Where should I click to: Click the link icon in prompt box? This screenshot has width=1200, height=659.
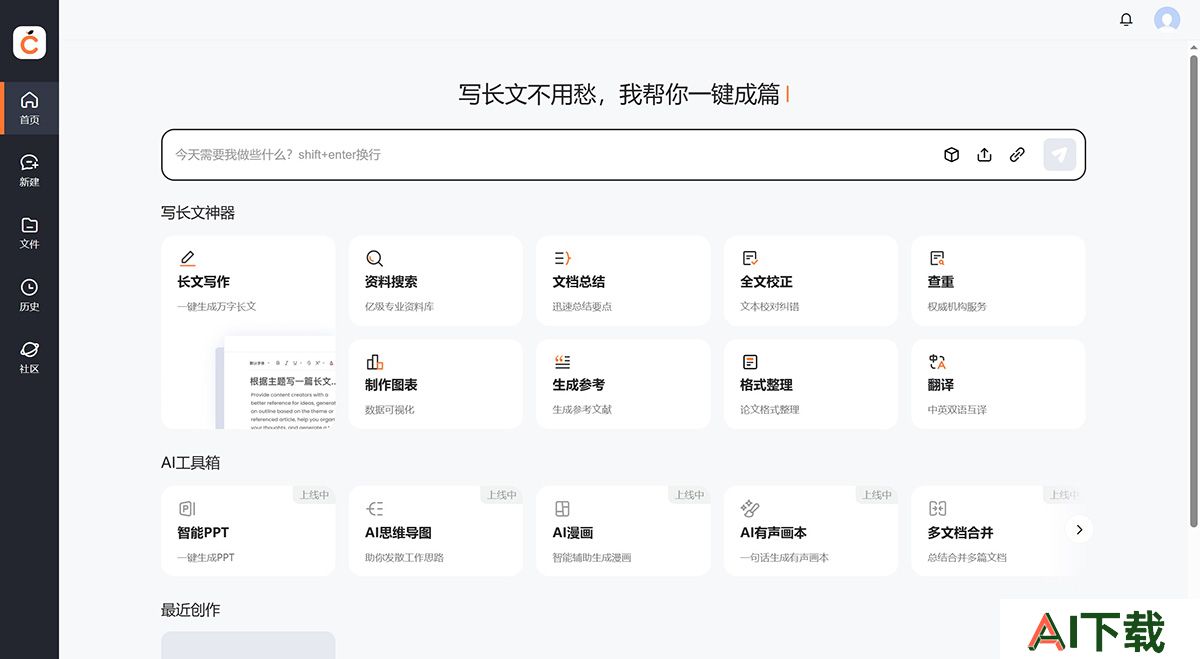click(1017, 155)
